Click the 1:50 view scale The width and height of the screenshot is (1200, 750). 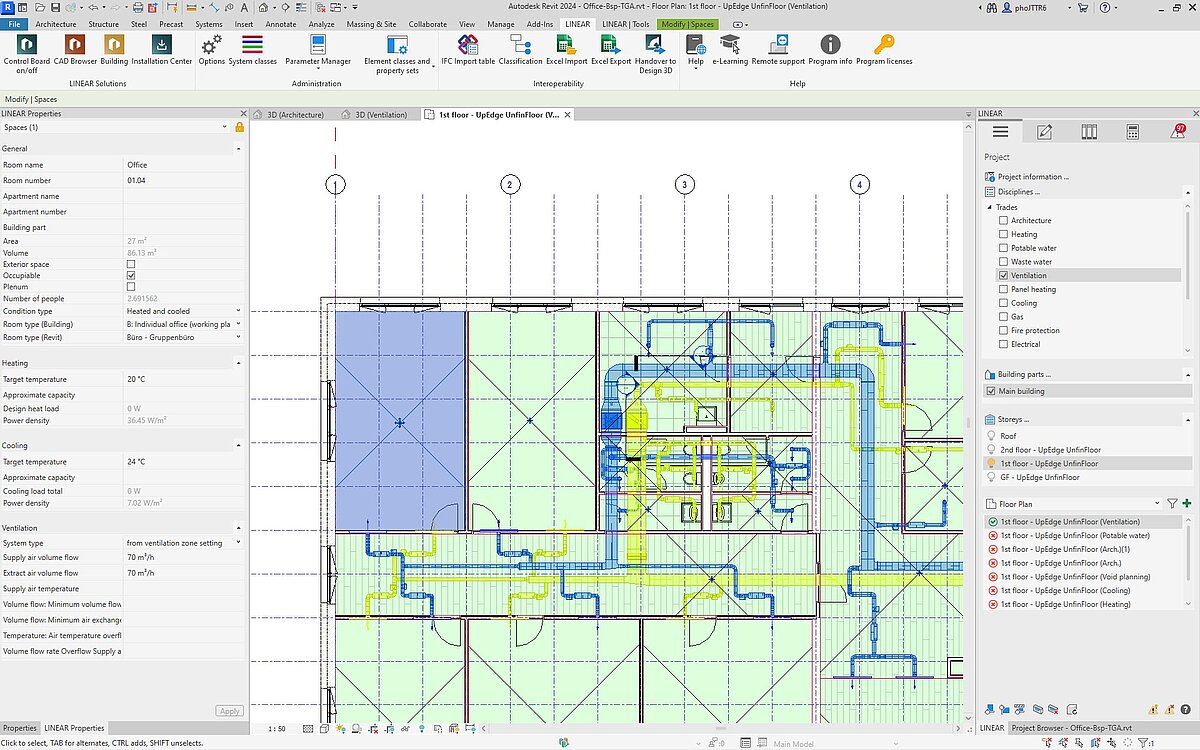click(277, 728)
